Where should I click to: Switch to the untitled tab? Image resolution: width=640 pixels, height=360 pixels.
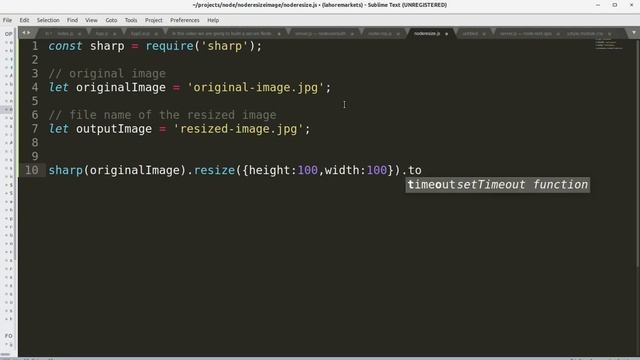point(470,33)
